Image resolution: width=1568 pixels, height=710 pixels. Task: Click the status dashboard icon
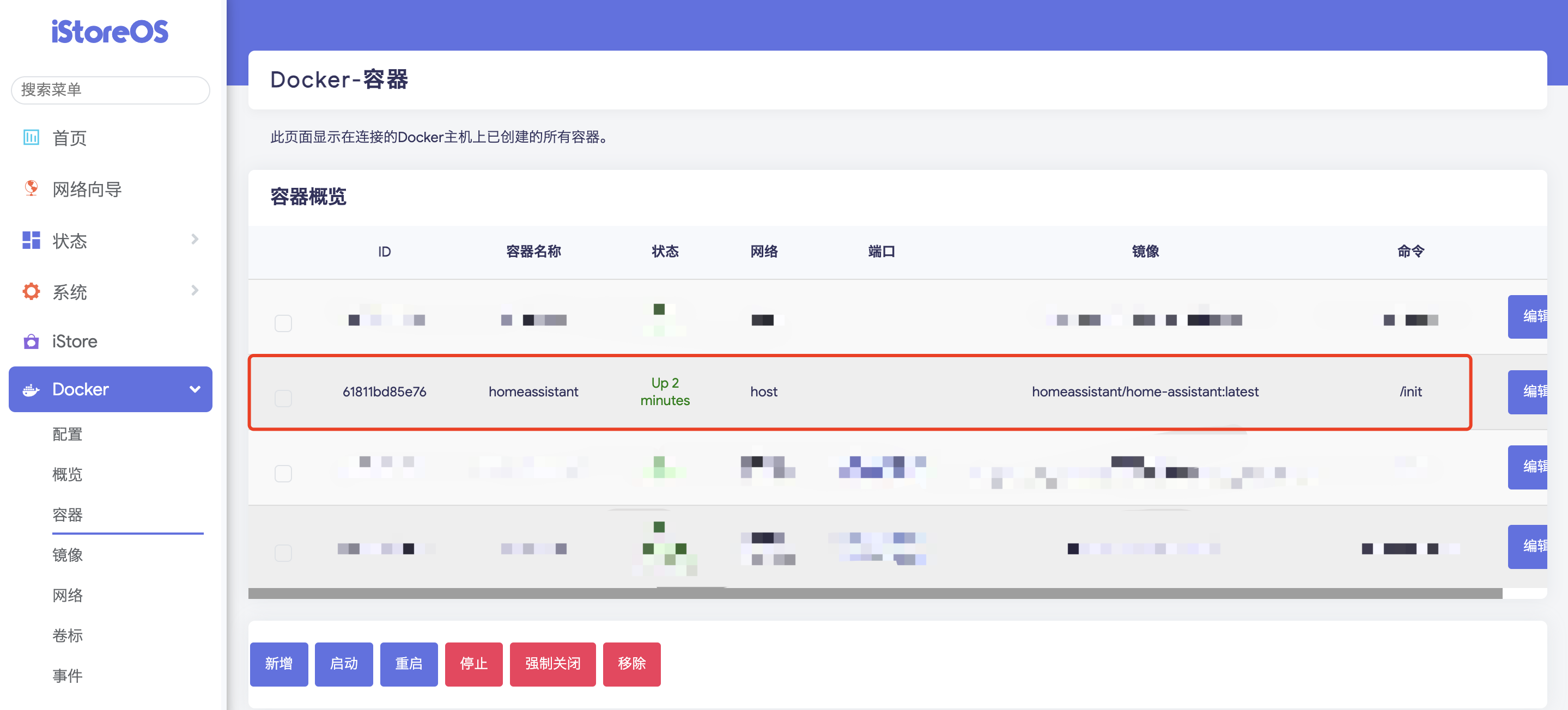click(x=31, y=240)
